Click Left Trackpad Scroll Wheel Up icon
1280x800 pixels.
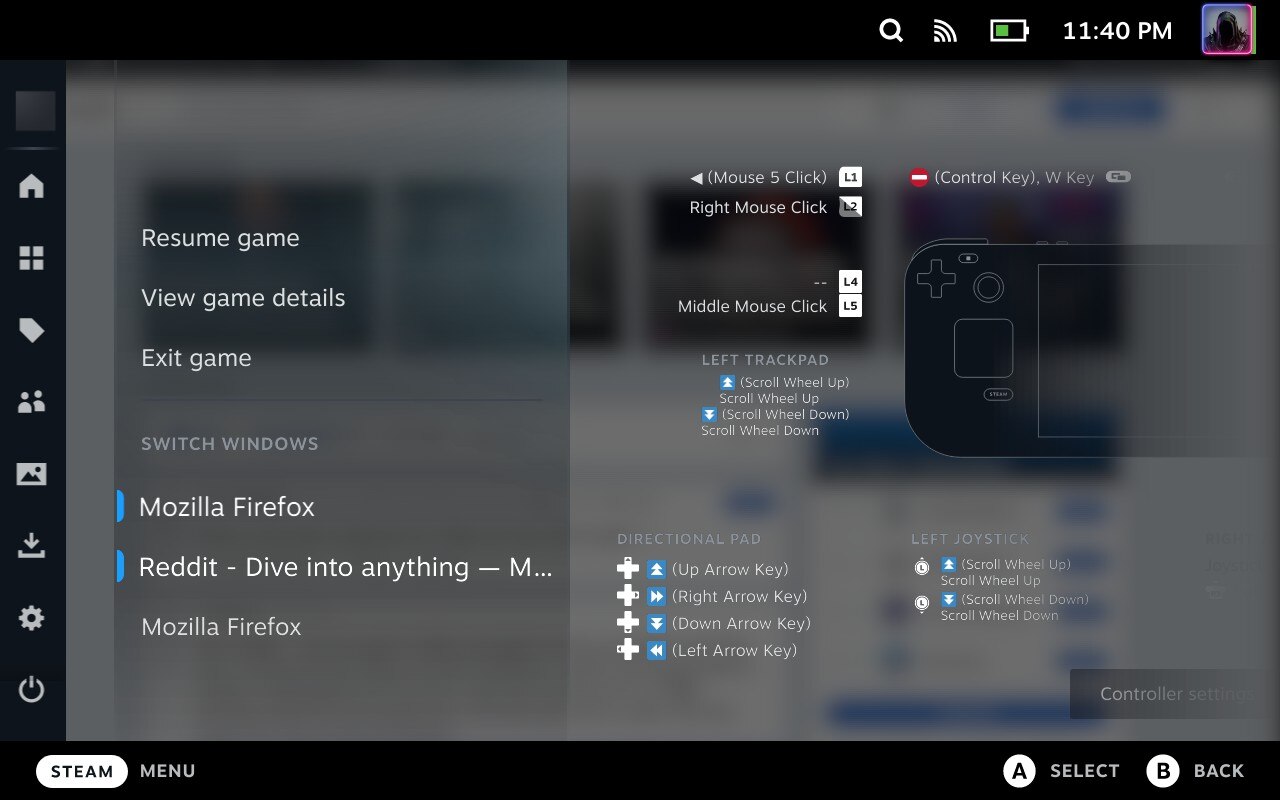[727, 382]
